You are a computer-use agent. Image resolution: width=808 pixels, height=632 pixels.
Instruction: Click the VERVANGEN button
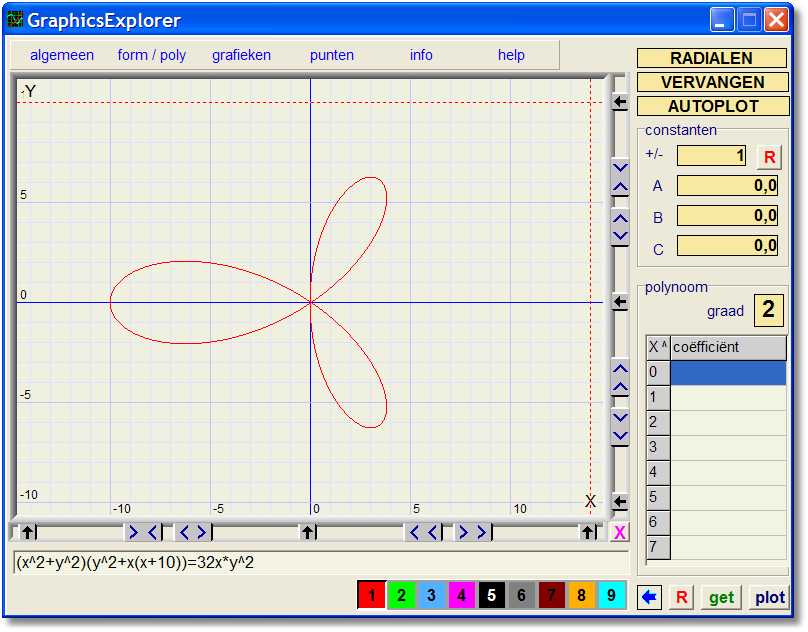[713, 82]
